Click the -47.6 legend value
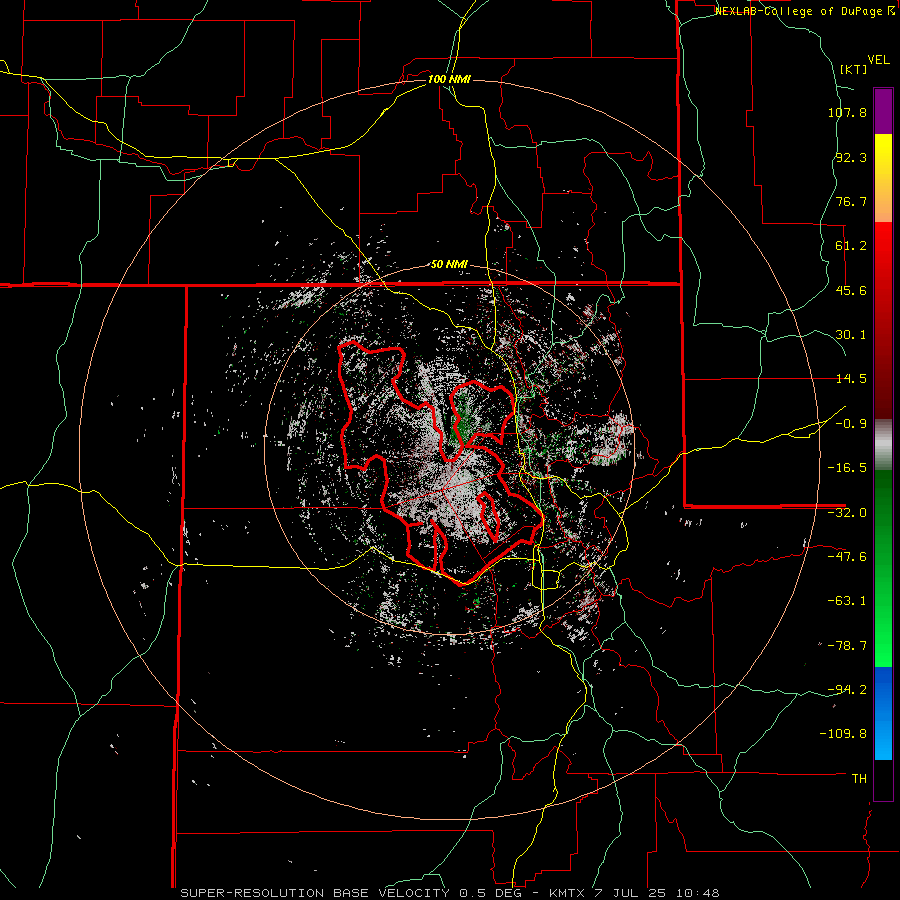The image size is (900, 900). [x=847, y=557]
